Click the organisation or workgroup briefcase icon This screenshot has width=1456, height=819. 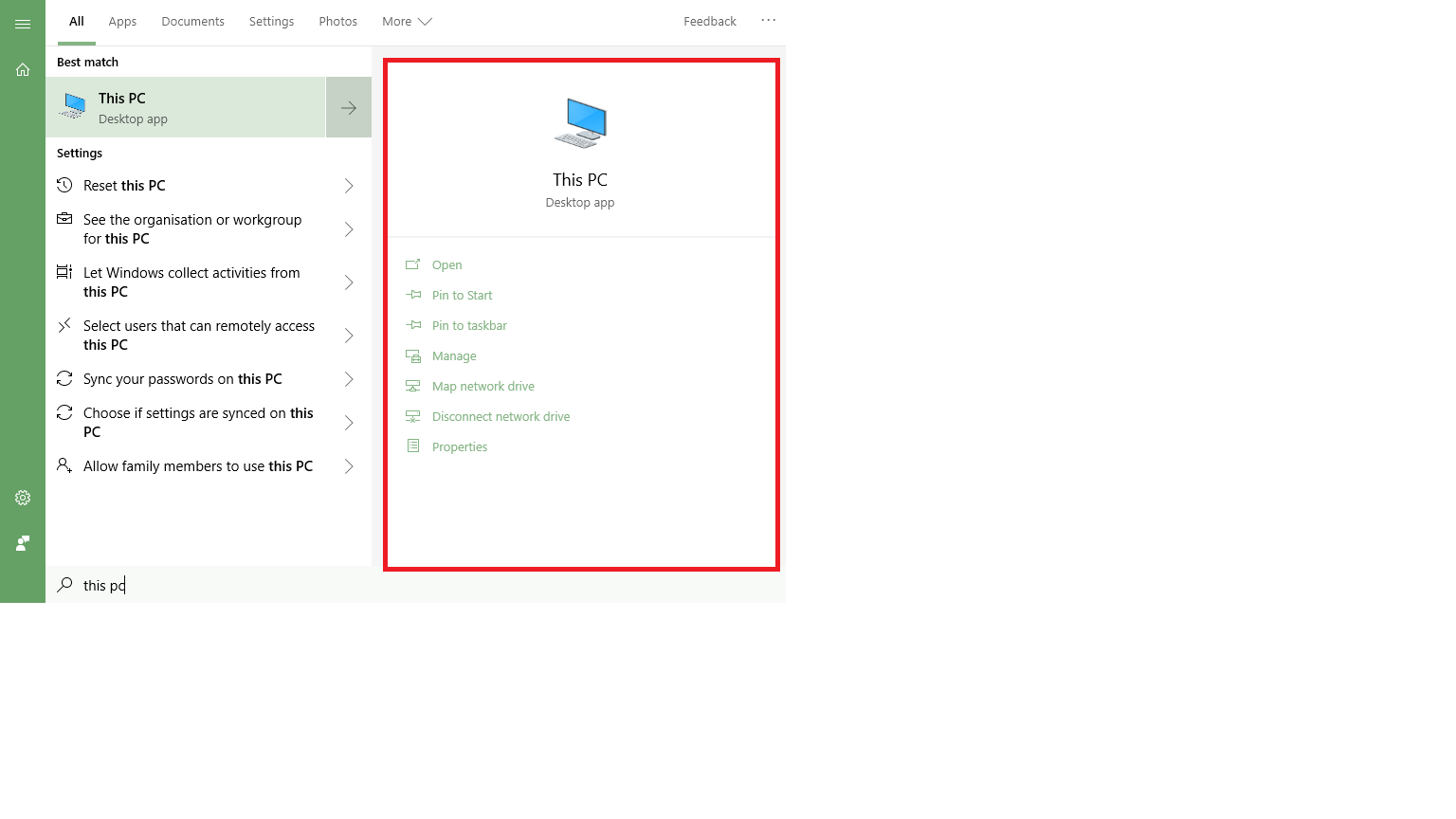pos(64,219)
